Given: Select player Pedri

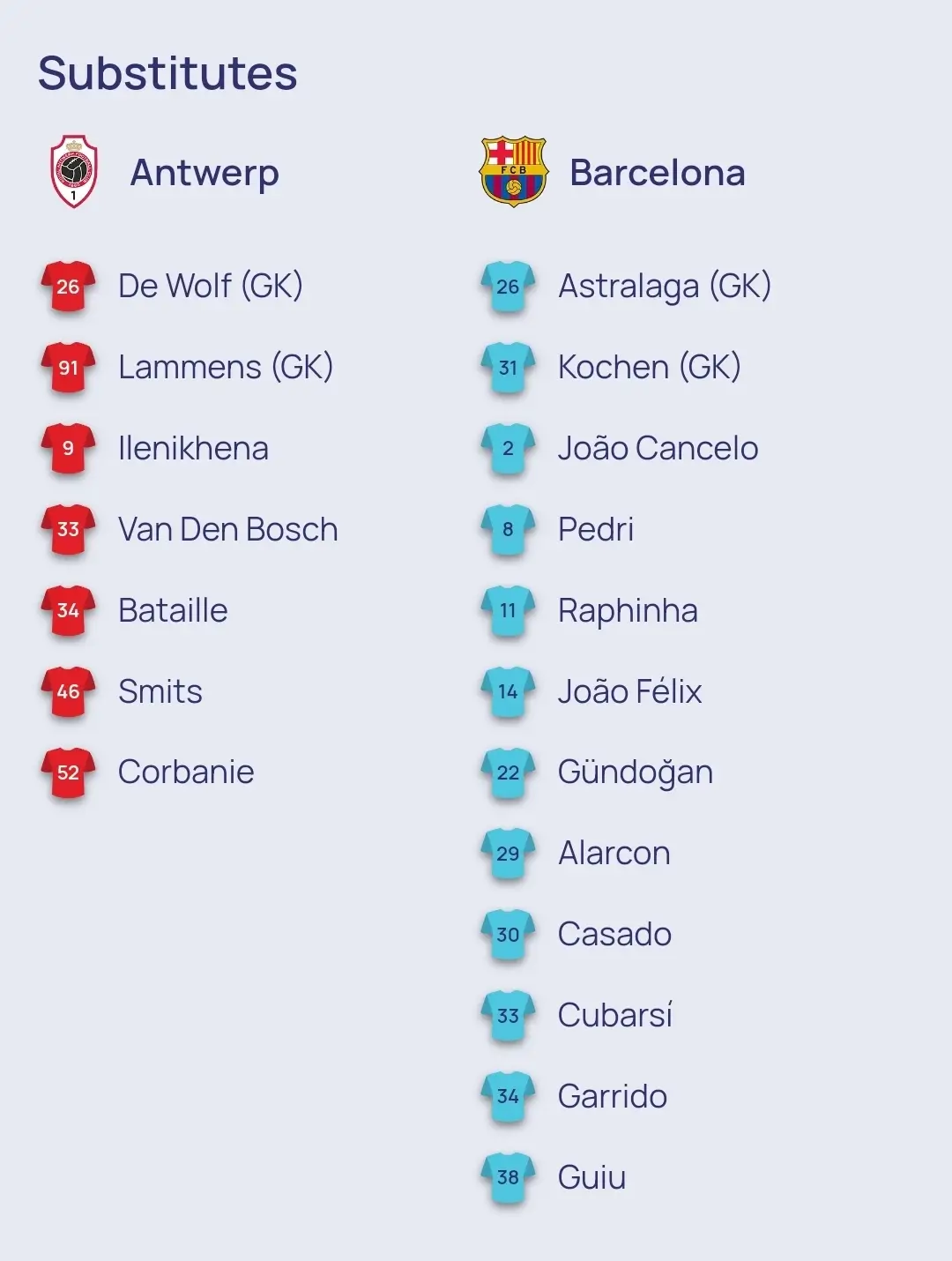Looking at the screenshot, I should point(596,529).
